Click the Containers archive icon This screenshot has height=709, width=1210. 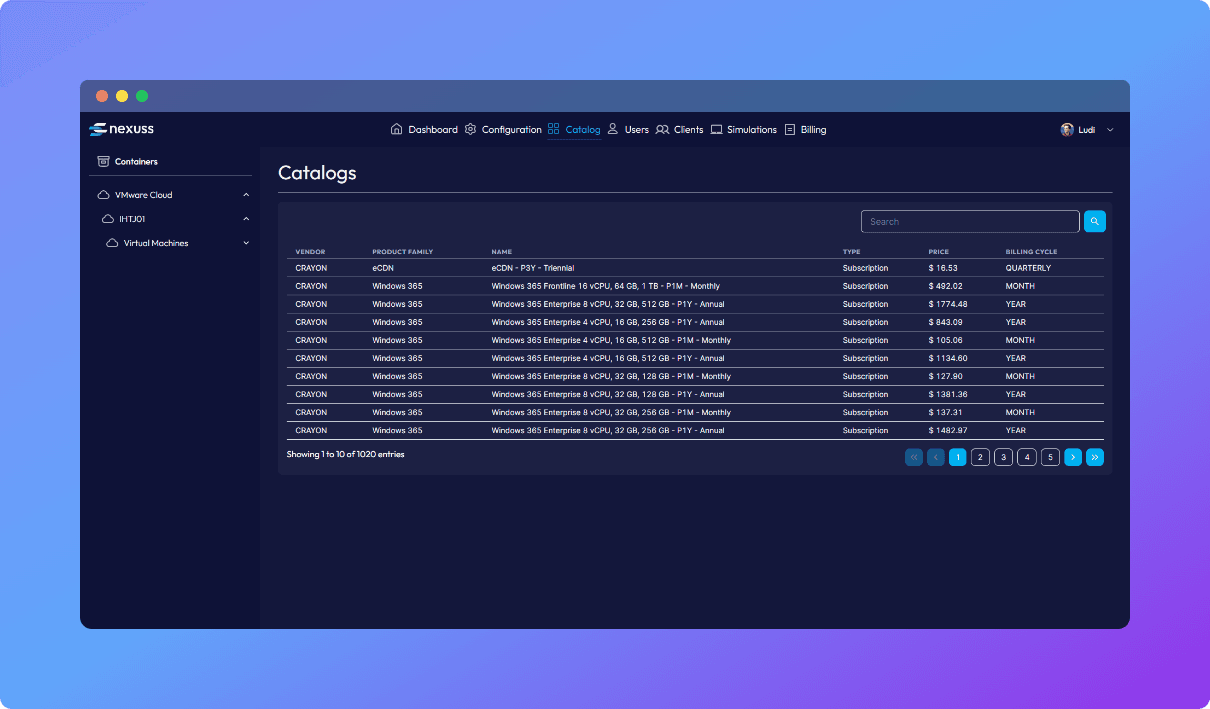pyautogui.click(x=103, y=161)
